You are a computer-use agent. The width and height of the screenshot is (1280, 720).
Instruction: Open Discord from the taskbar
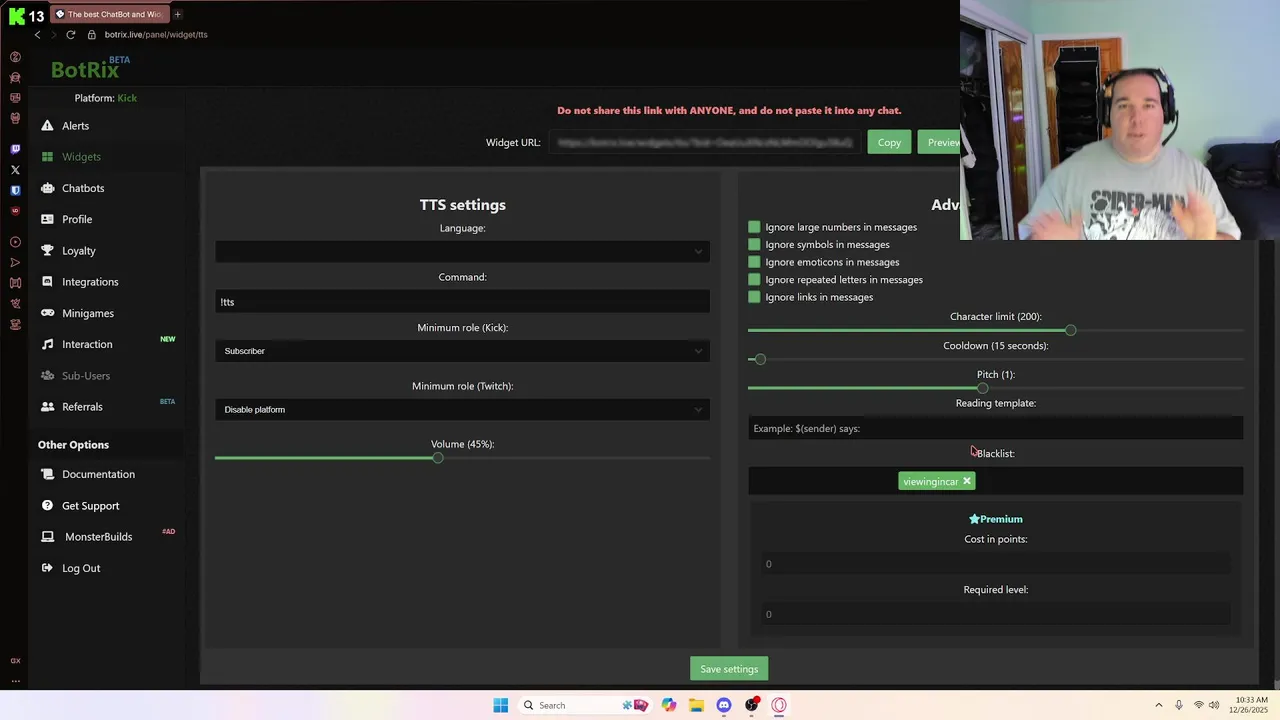[x=724, y=705]
